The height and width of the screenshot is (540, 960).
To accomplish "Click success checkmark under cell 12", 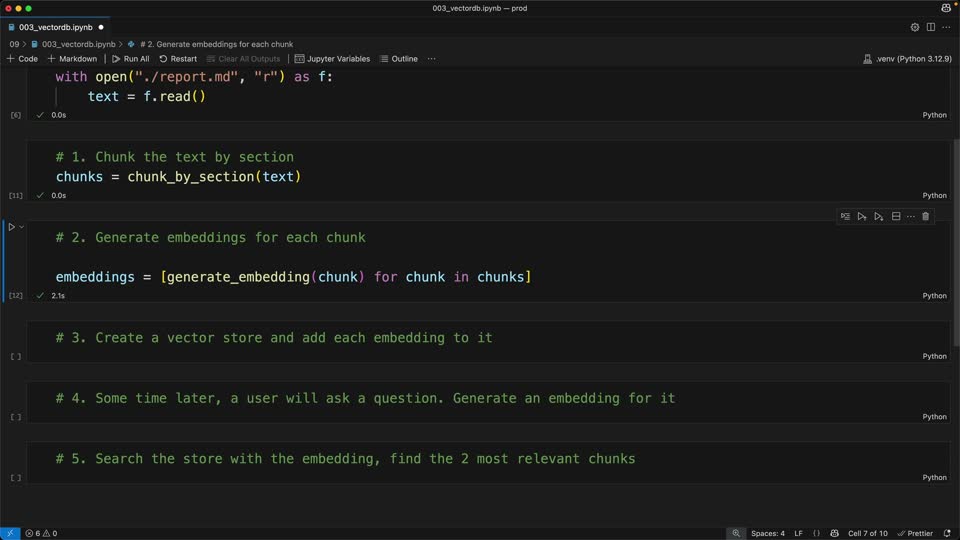I will click(x=40, y=296).
